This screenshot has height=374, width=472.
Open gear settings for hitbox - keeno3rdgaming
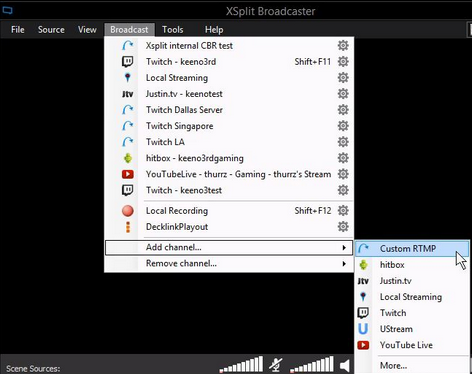point(343,158)
